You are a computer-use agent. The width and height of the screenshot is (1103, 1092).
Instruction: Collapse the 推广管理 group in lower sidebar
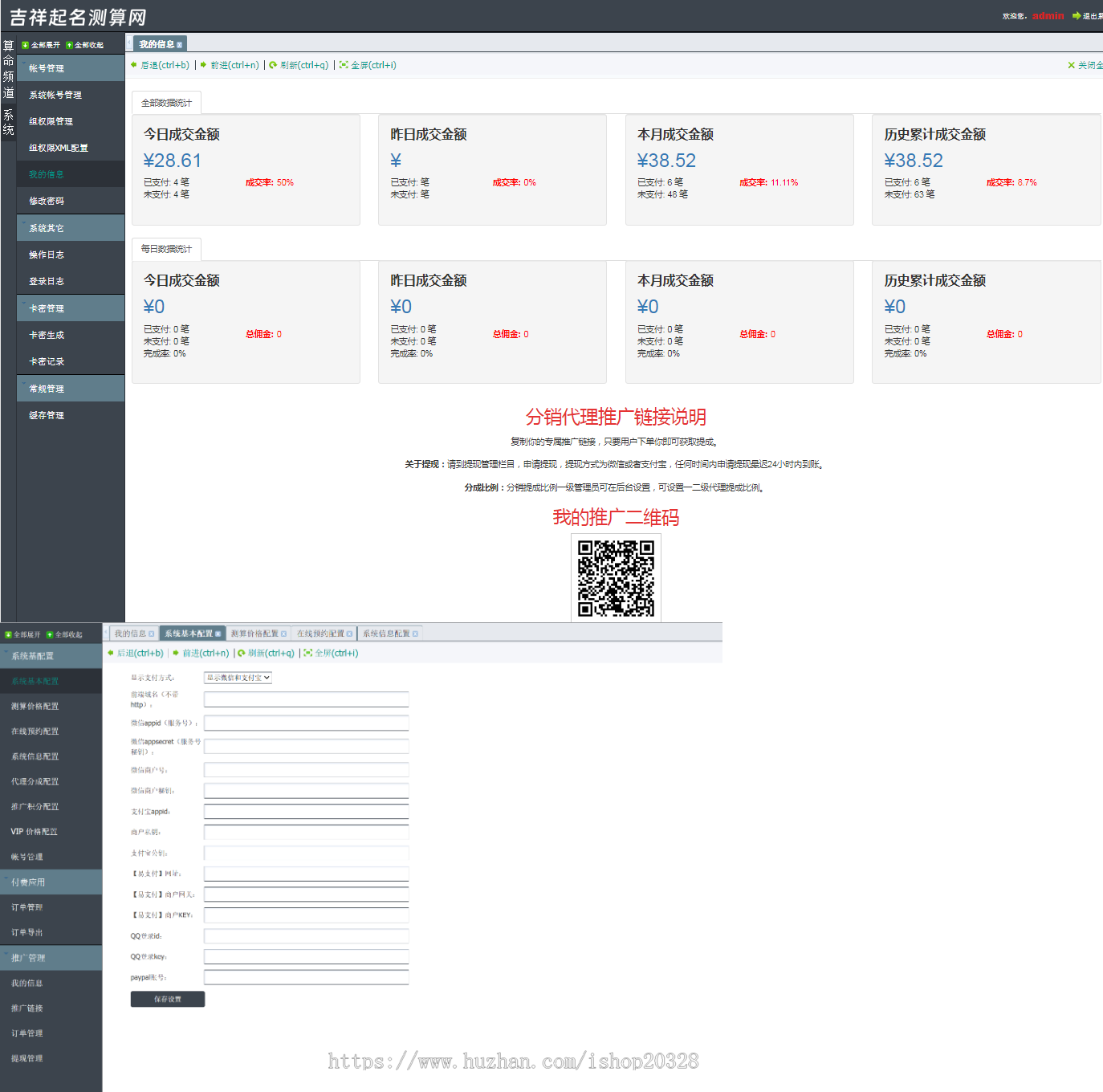pos(51,957)
